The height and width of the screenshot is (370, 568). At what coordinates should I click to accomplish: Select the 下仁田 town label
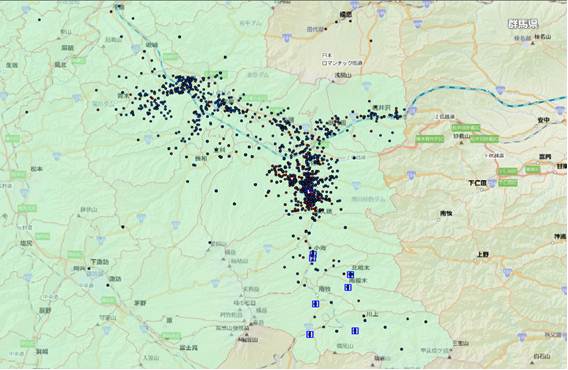pos(477,183)
